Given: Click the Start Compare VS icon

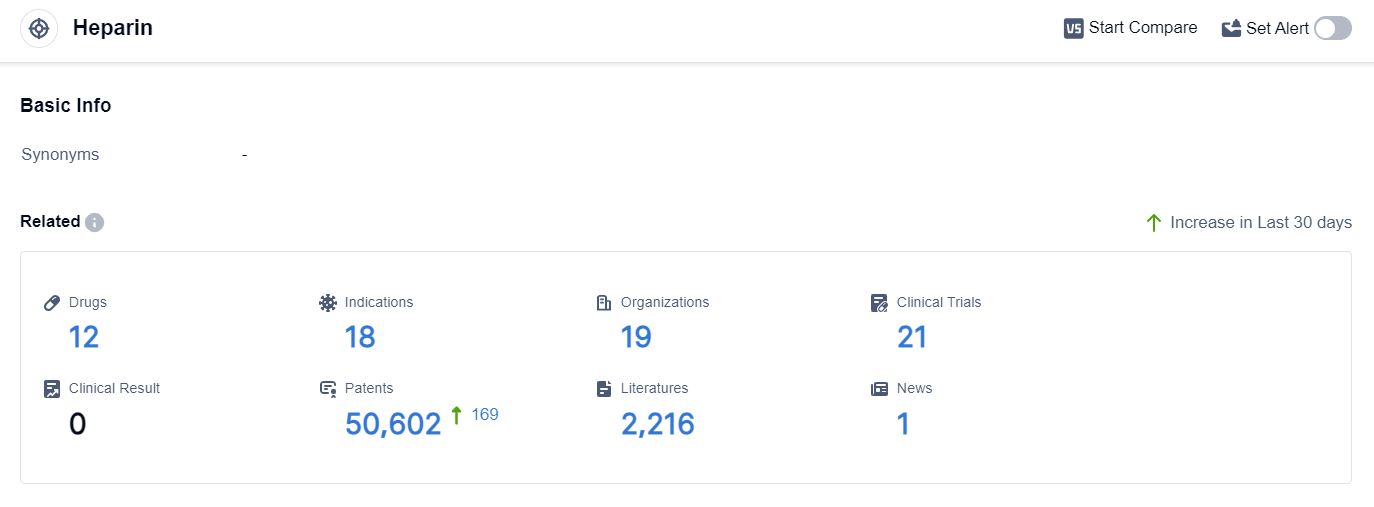Looking at the screenshot, I should point(1074,28).
